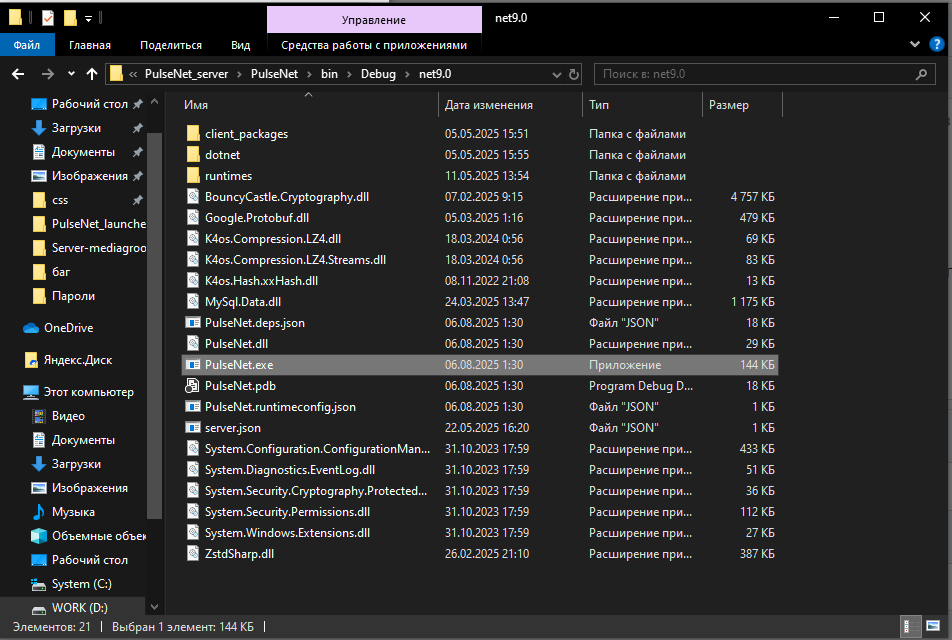The width and height of the screenshot is (952, 640).
Task: Refresh the net9.0 folder view
Action: pyautogui.click(x=574, y=74)
